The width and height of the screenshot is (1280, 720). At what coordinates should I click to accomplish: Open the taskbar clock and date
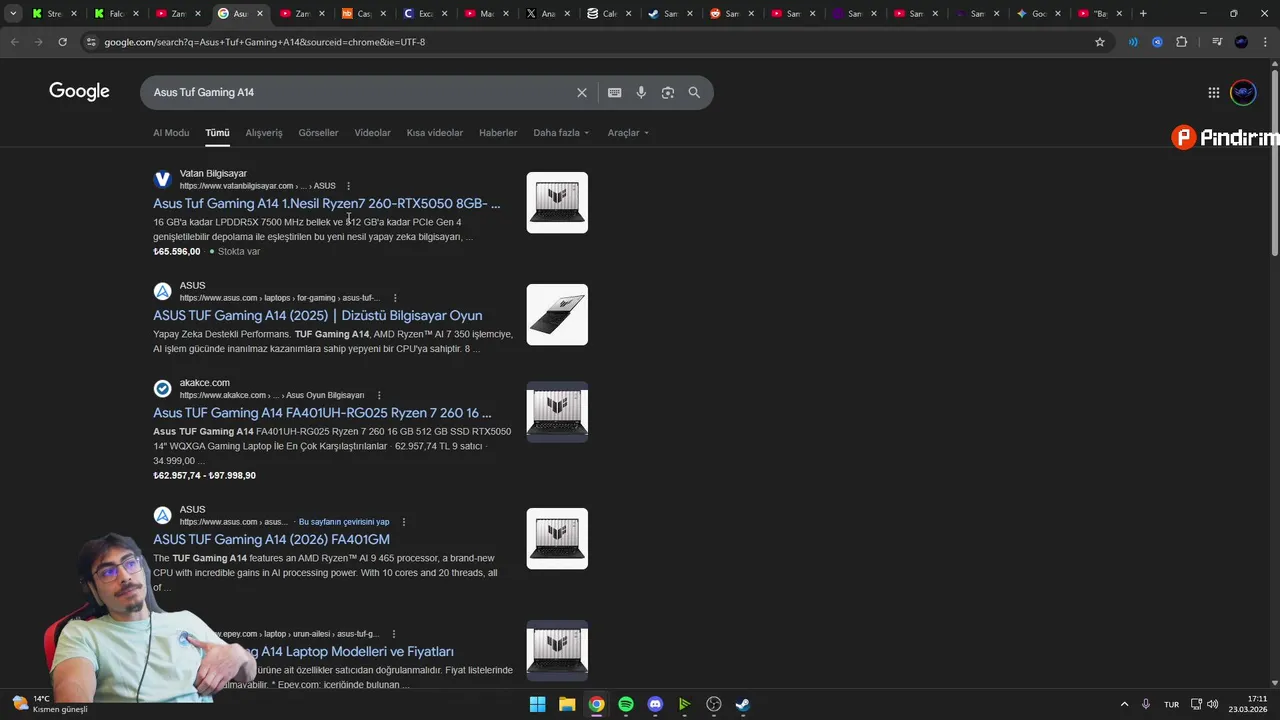[1248, 704]
